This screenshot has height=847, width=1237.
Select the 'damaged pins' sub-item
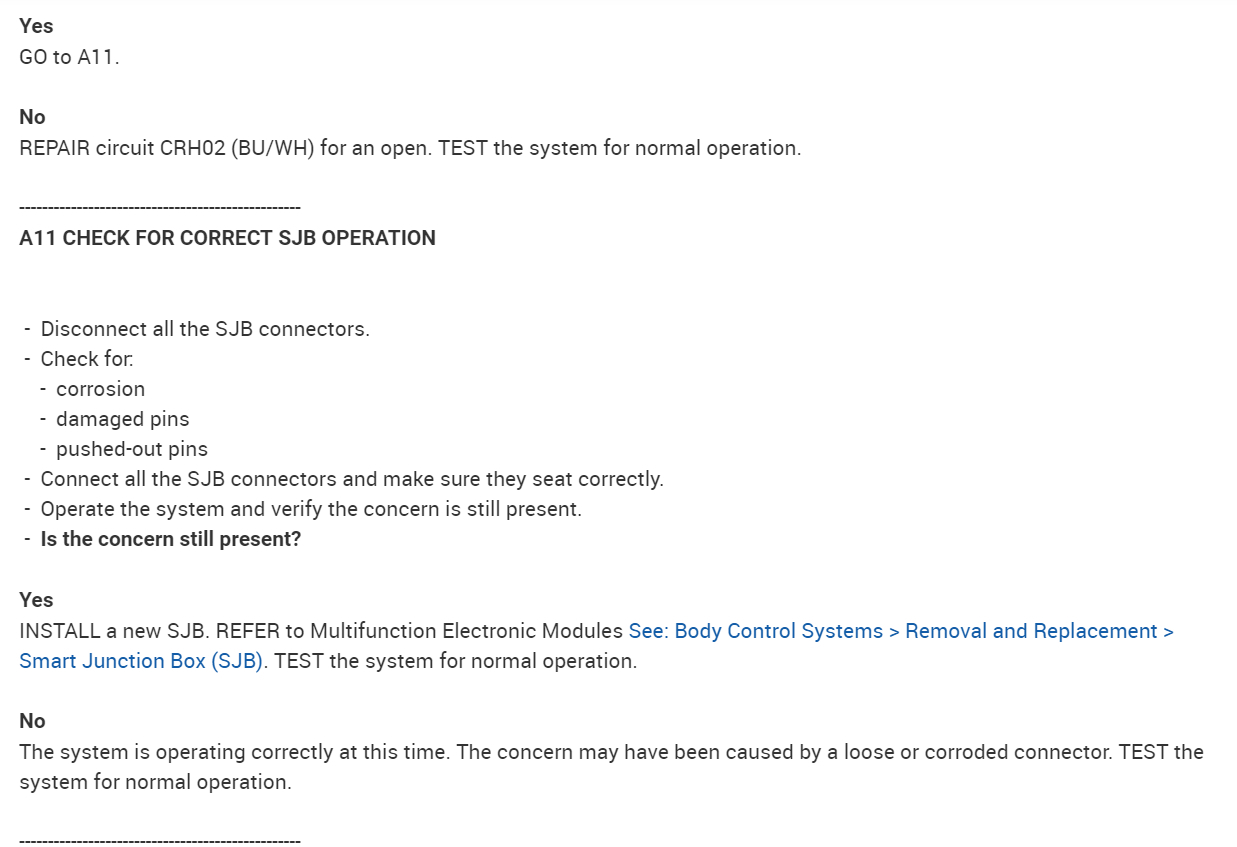tap(122, 419)
